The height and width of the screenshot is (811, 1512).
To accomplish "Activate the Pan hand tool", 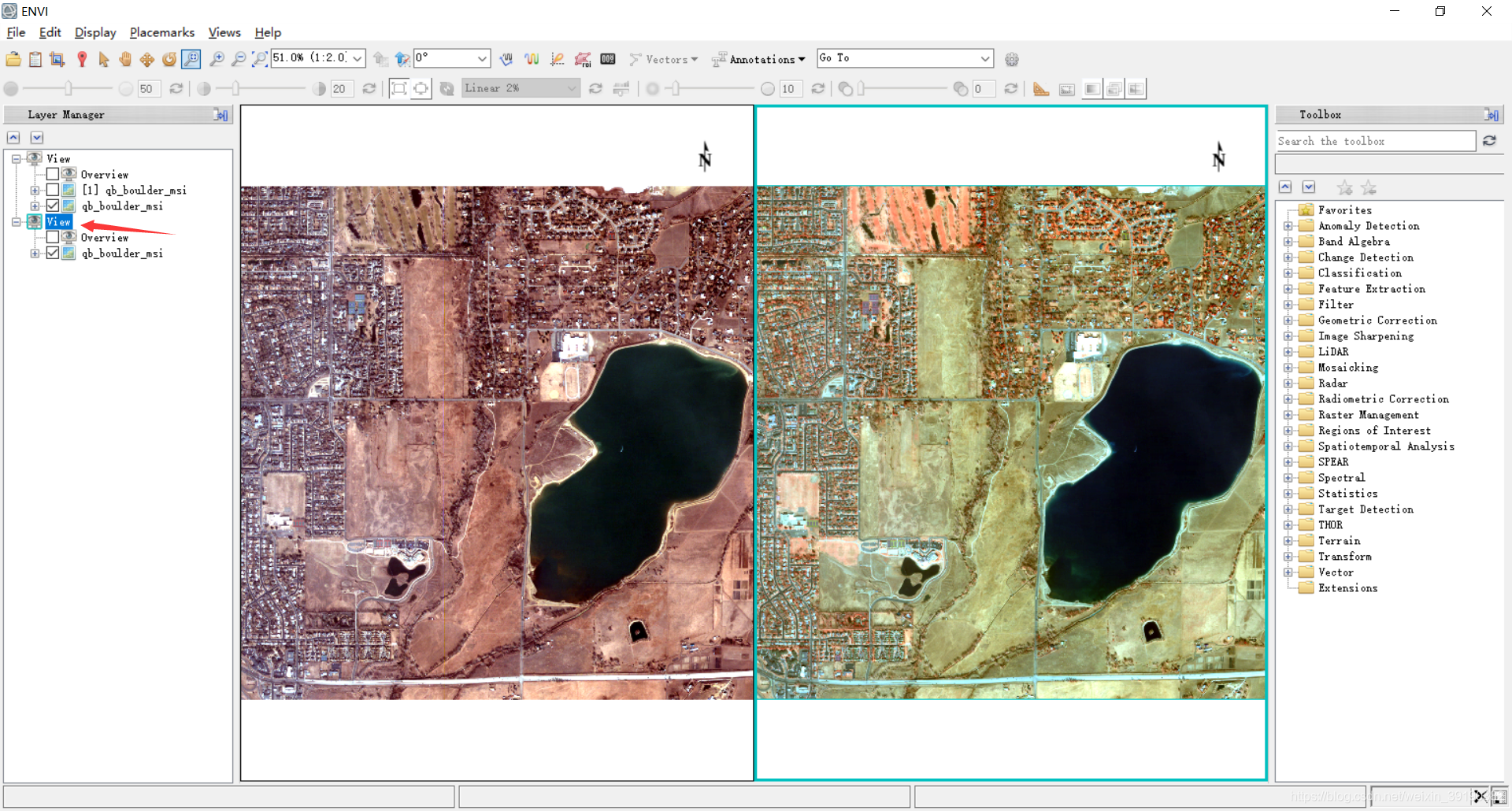I will pos(125,59).
